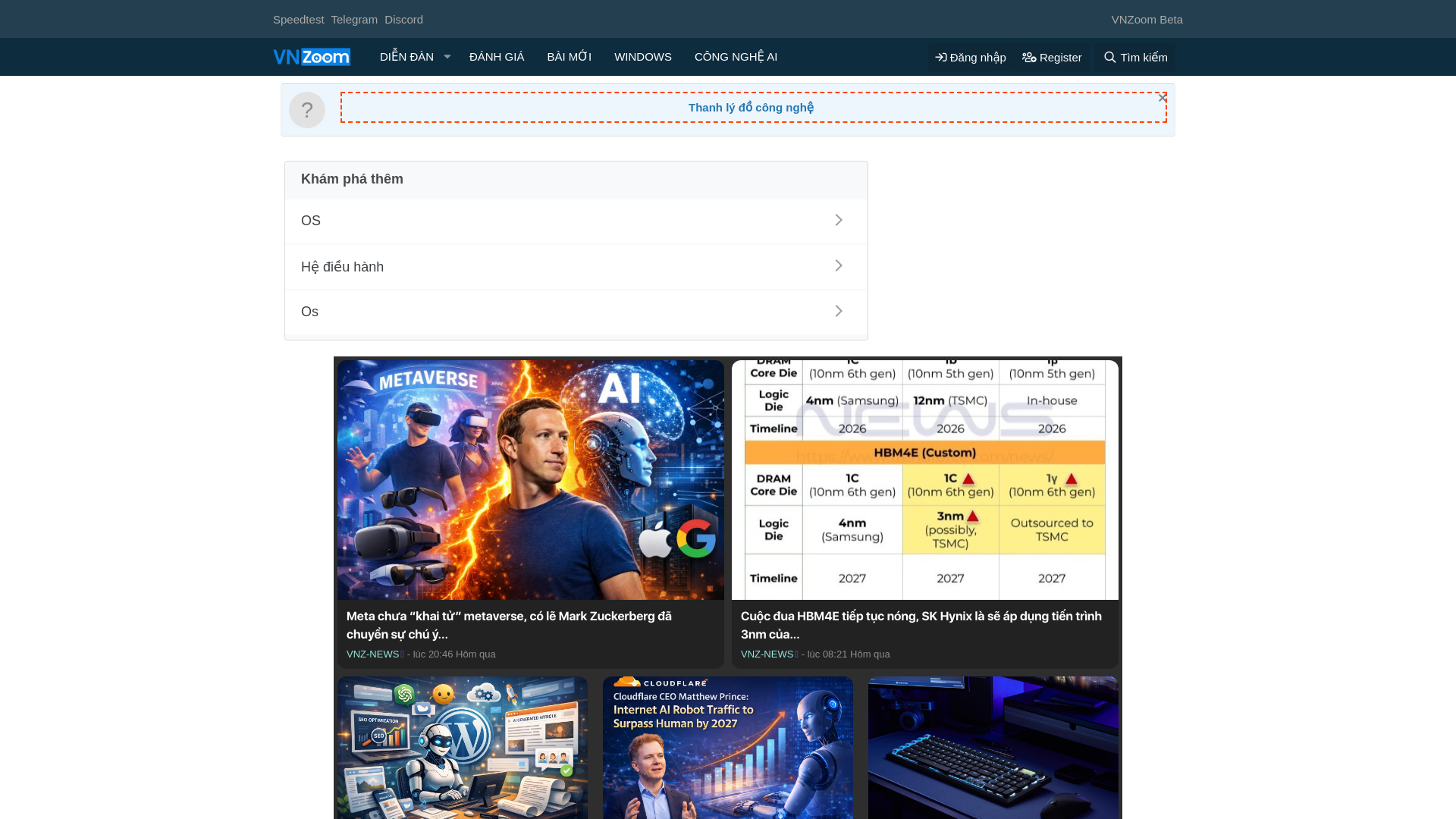1456x819 pixels.
Task: Click the Đăng nhập button
Action: pyautogui.click(x=971, y=58)
